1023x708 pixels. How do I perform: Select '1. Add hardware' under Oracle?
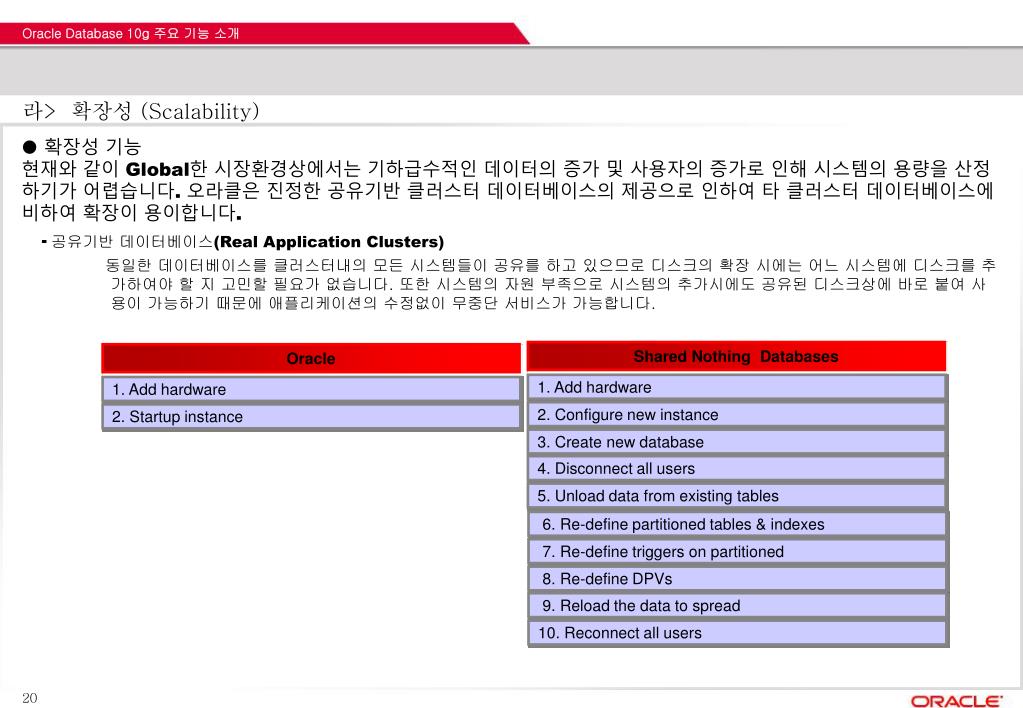pyautogui.click(x=311, y=389)
